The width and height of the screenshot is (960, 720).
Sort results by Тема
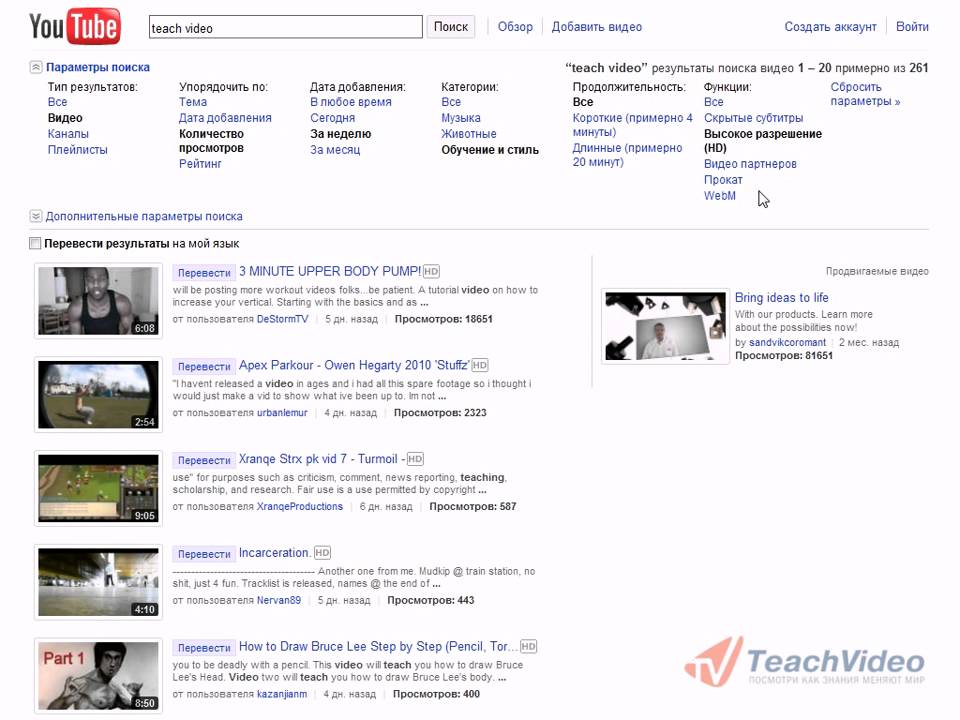(x=193, y=102)
